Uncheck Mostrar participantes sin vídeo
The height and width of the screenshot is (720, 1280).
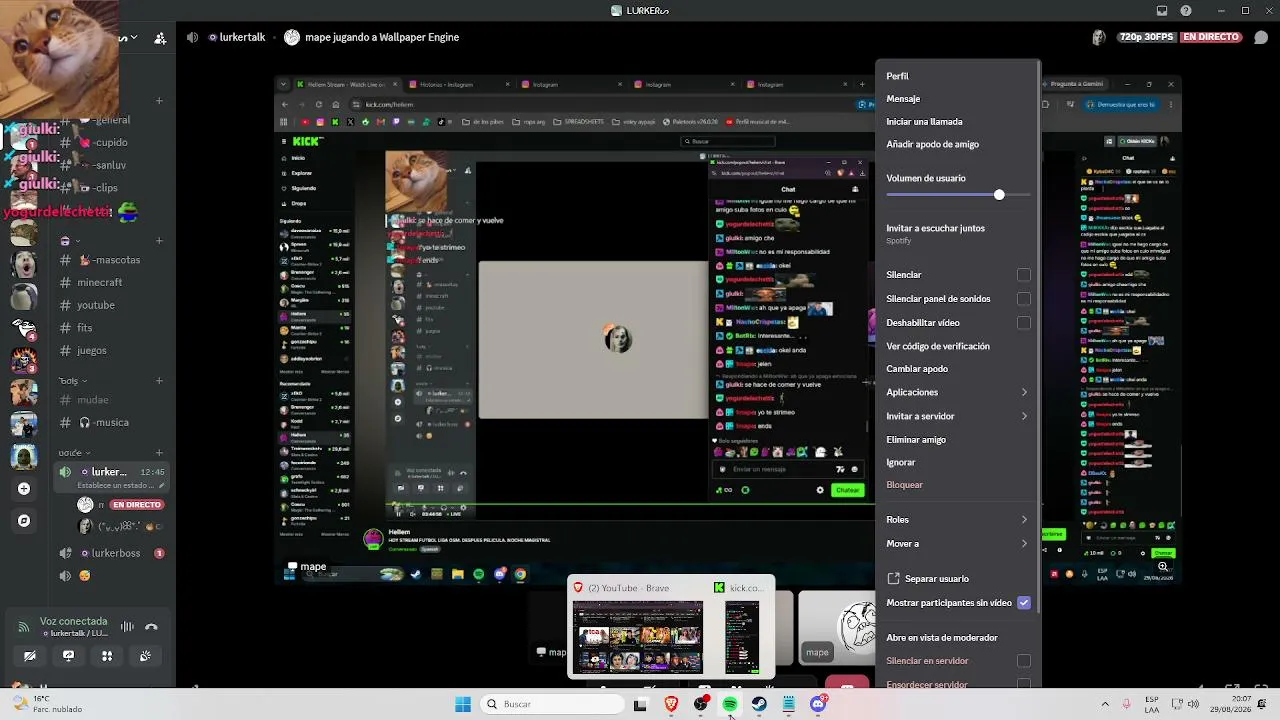point(1023,603)
